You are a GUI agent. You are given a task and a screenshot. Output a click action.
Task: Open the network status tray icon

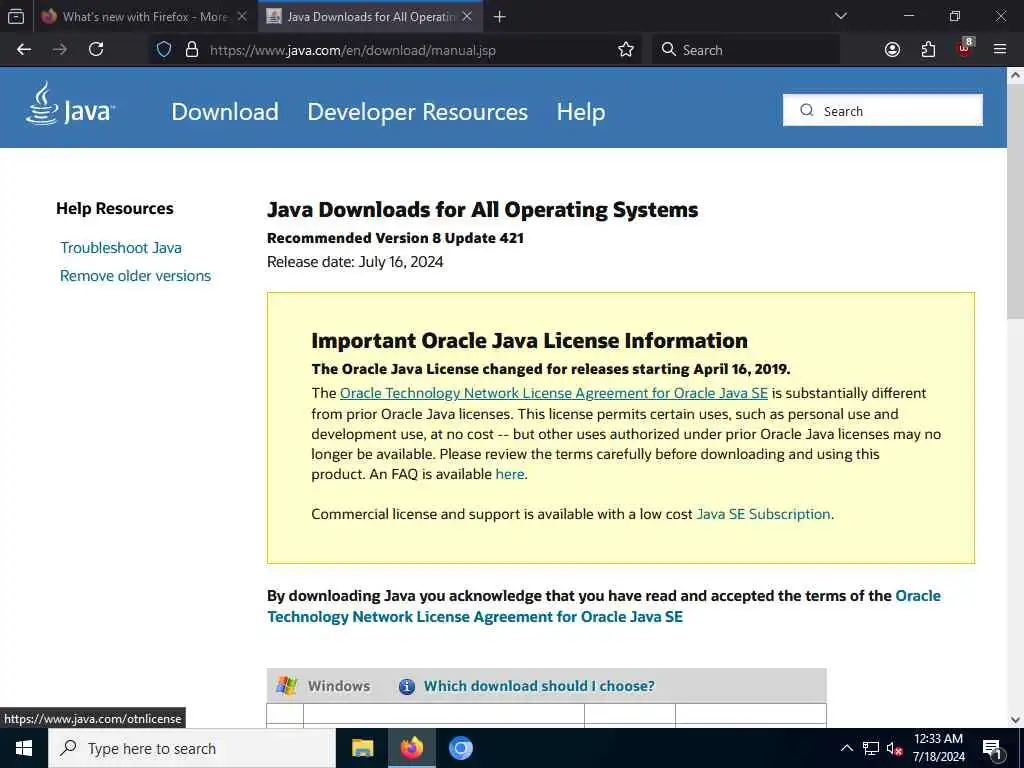871,748
